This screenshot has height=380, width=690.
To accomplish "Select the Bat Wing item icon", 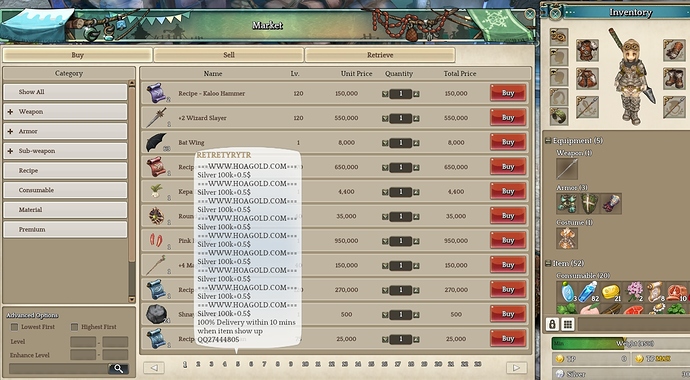I will (x=157, y=142).
